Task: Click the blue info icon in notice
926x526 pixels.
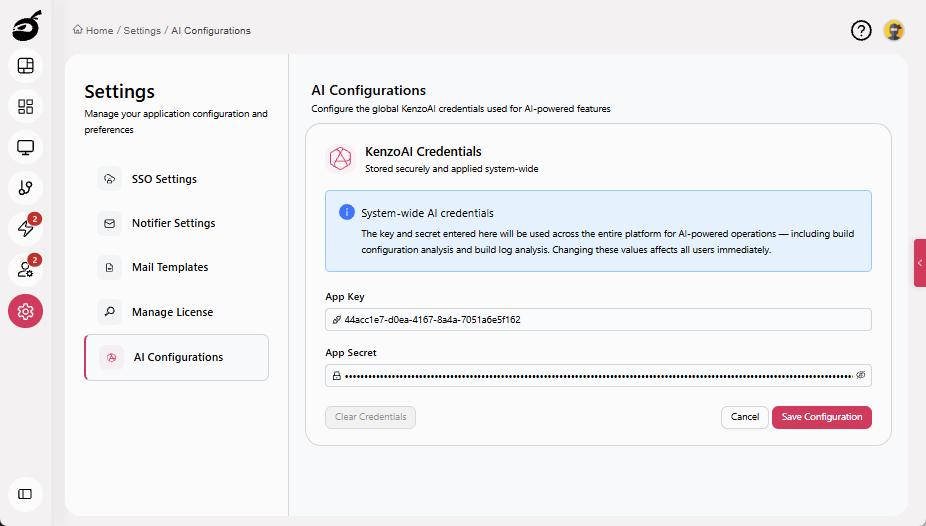Action: tap(347, 212)
